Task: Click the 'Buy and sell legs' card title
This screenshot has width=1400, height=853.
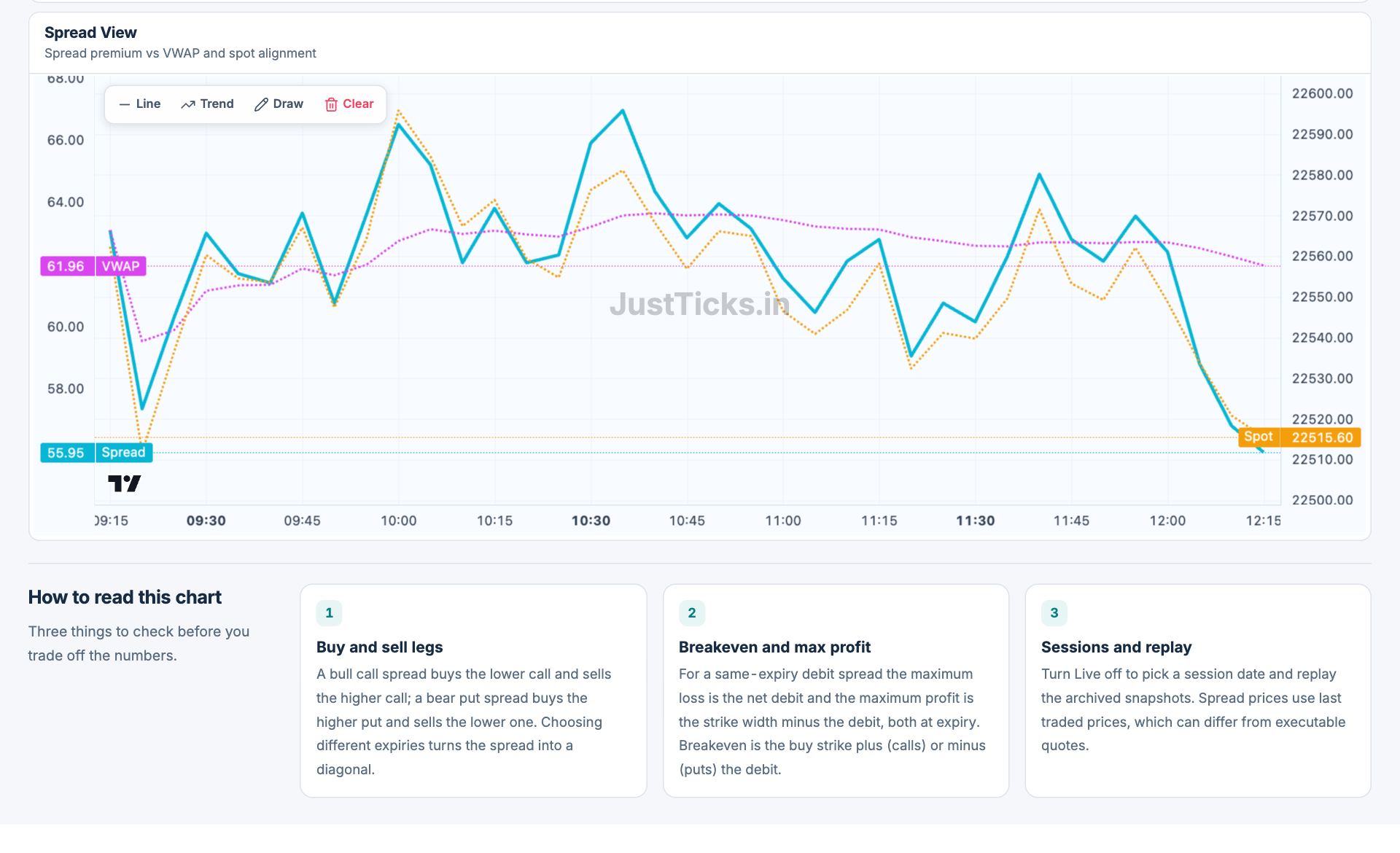Action: [x=379, y=647]
